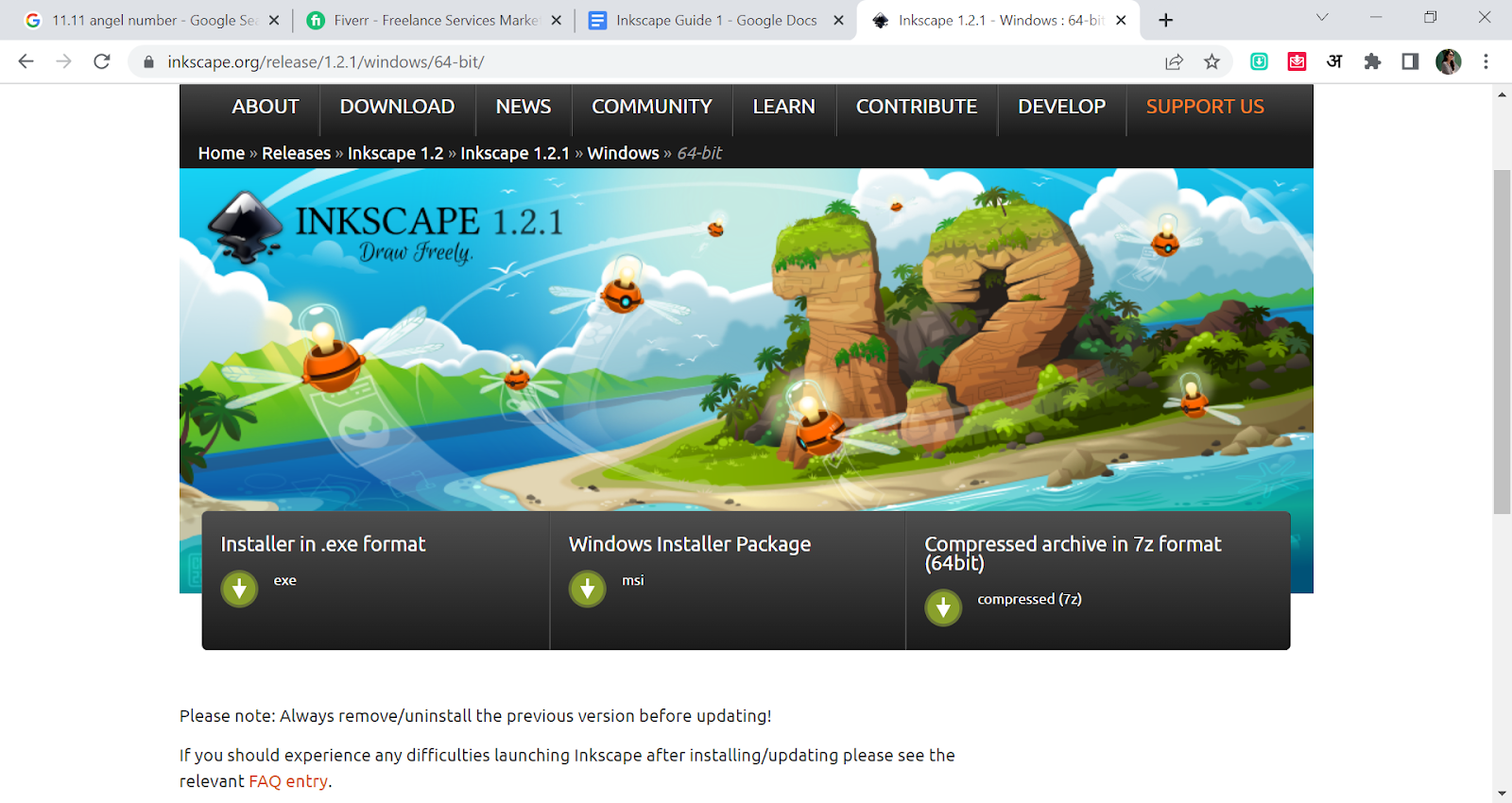Click the '64-bit' breadcrumb text
1512x803 pixels.
point(699,153)
